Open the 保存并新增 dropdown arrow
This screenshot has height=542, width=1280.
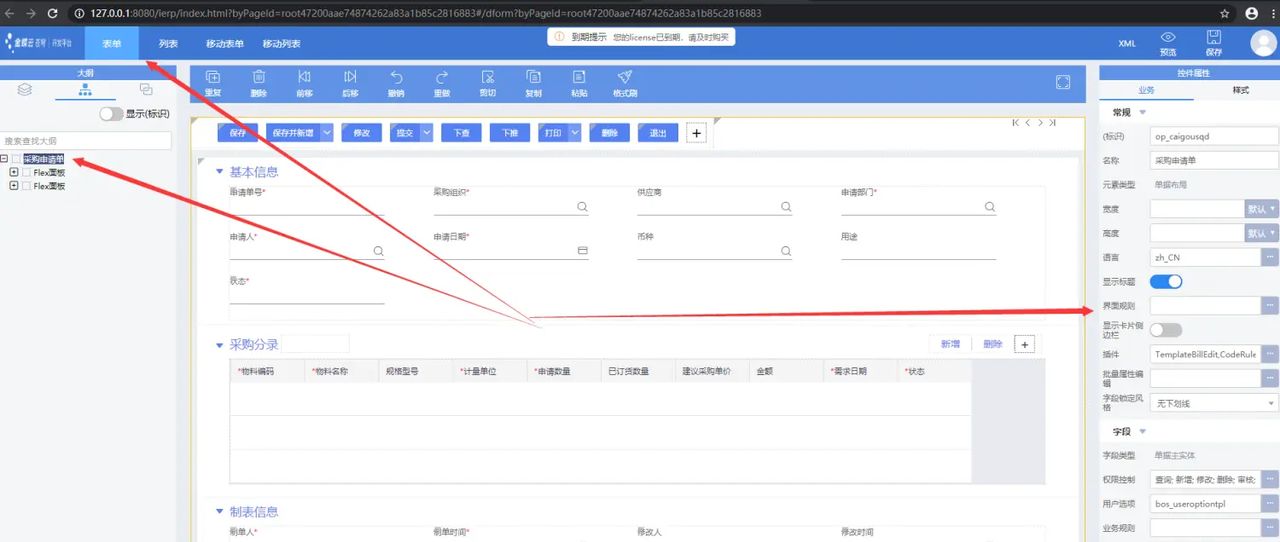tap(325, 132)
